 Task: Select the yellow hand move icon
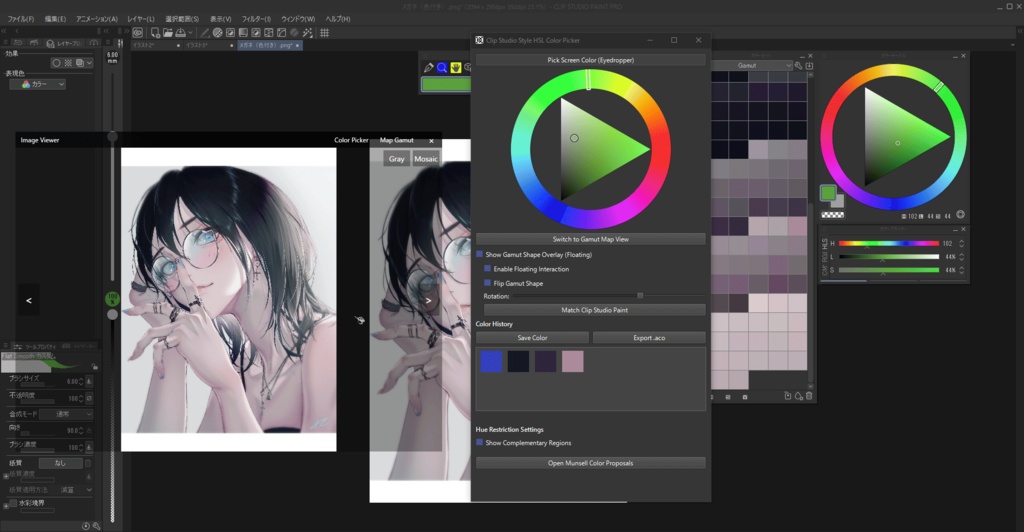pos(456,67)
